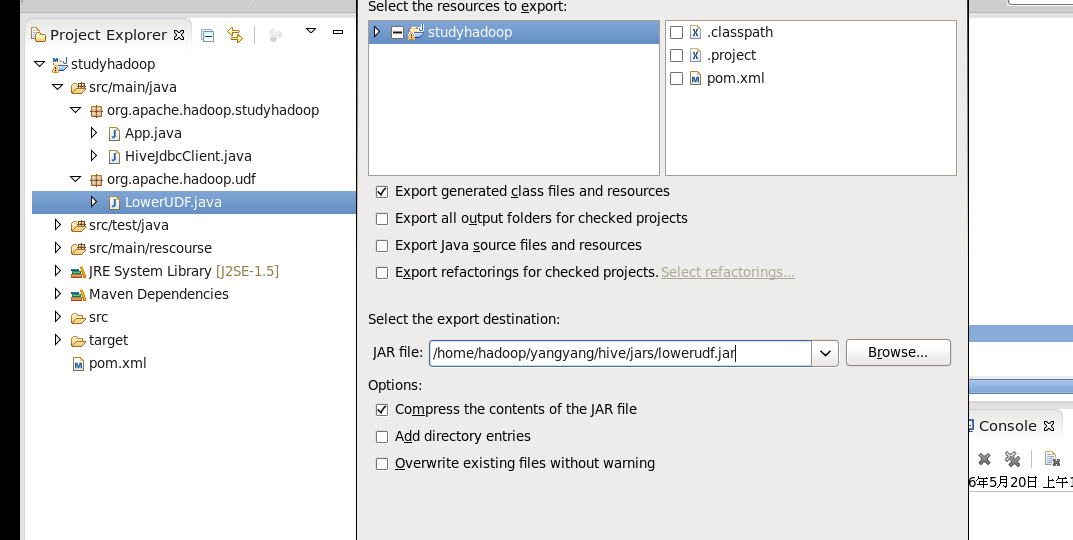The height and width of the screenshot is (540, 1073).
Task: Expand HiveJdbcClient.java node
Action: 94,156
